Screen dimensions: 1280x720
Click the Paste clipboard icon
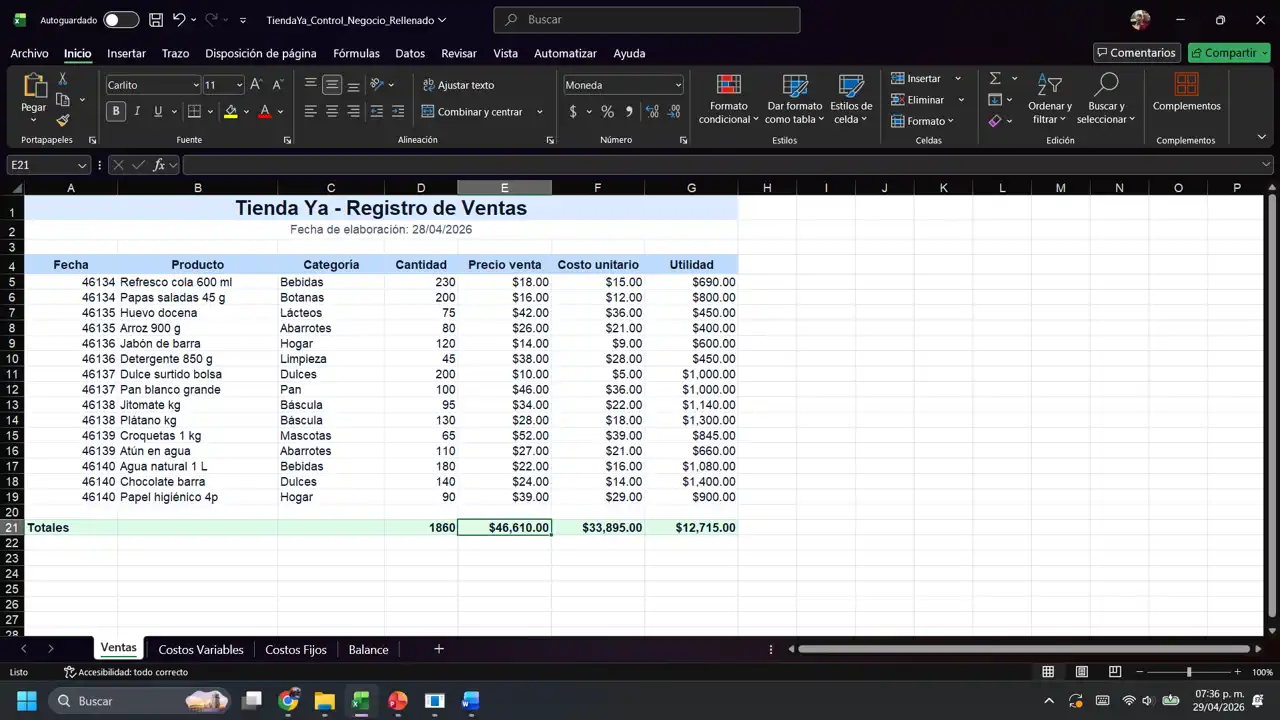(34, 86)
